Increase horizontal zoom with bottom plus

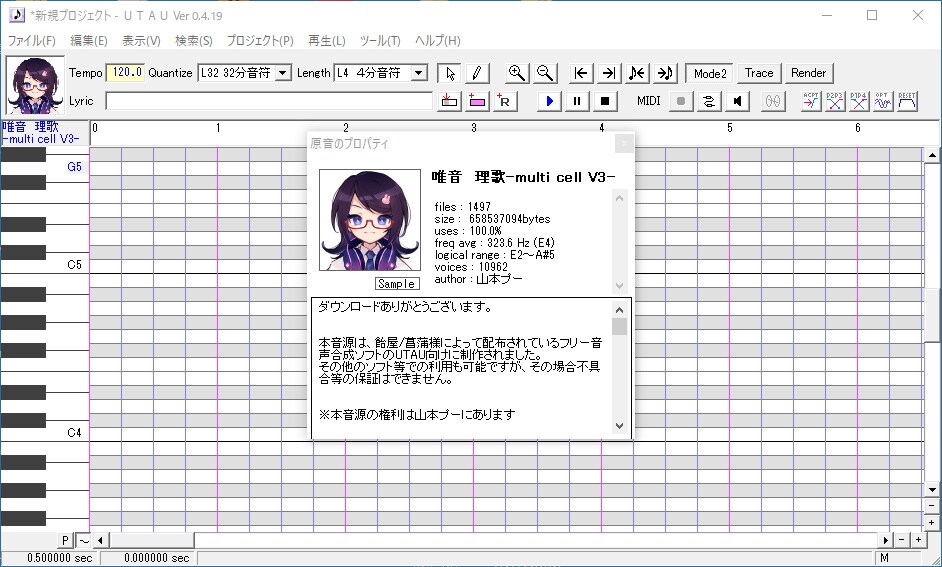918,540
